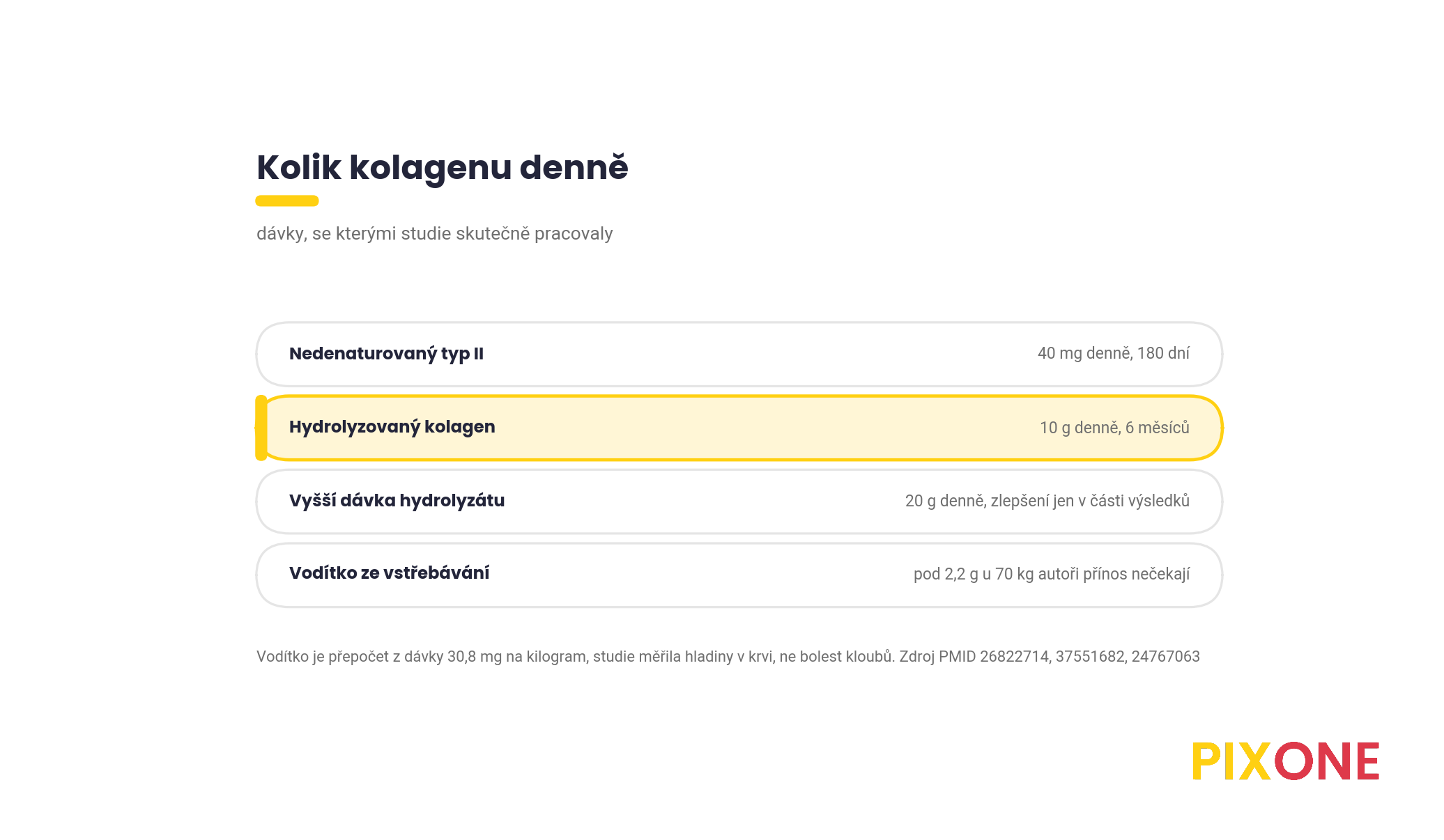Click the value "40 mg denně, 180 dní"
The width and height of the screenshot is (1444, 840).
1114,353
